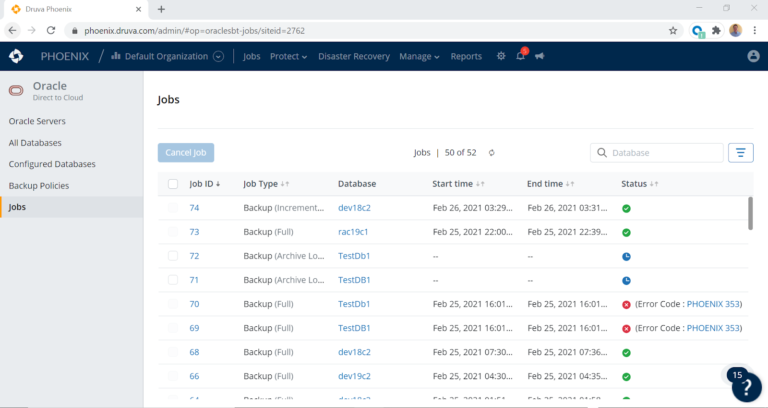Click the jobs filter icon button
768x408 pixels.
point(740,153)
